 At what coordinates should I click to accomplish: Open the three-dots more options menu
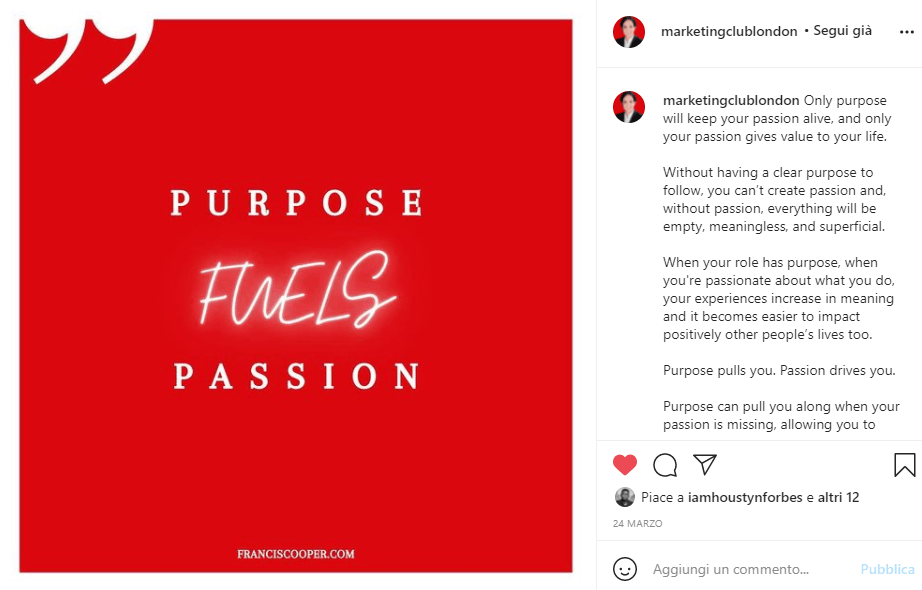point(907,32)
